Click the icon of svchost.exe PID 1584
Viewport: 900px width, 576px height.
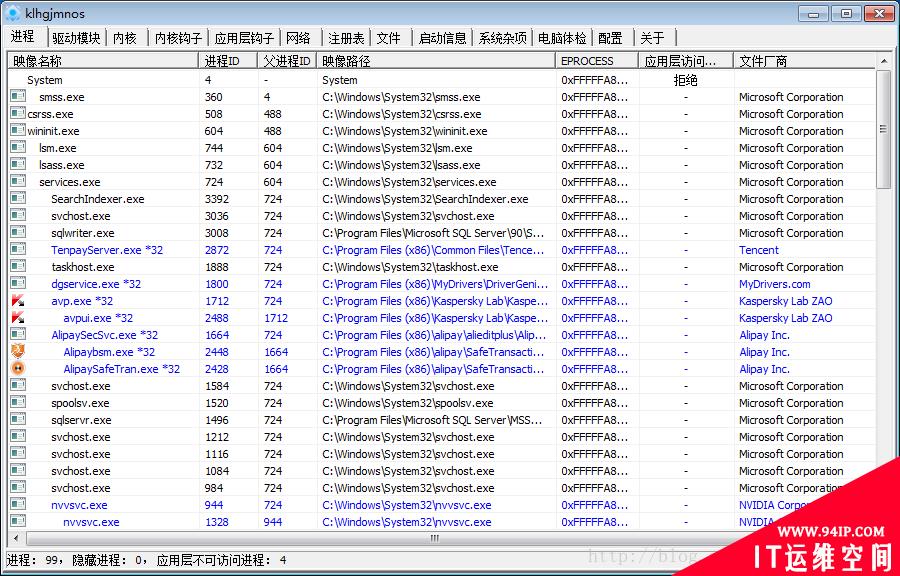coord(18,386)
